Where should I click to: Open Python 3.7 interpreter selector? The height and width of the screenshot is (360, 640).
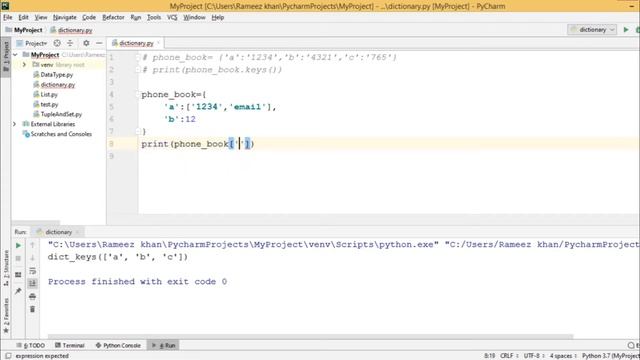point(610,356)
